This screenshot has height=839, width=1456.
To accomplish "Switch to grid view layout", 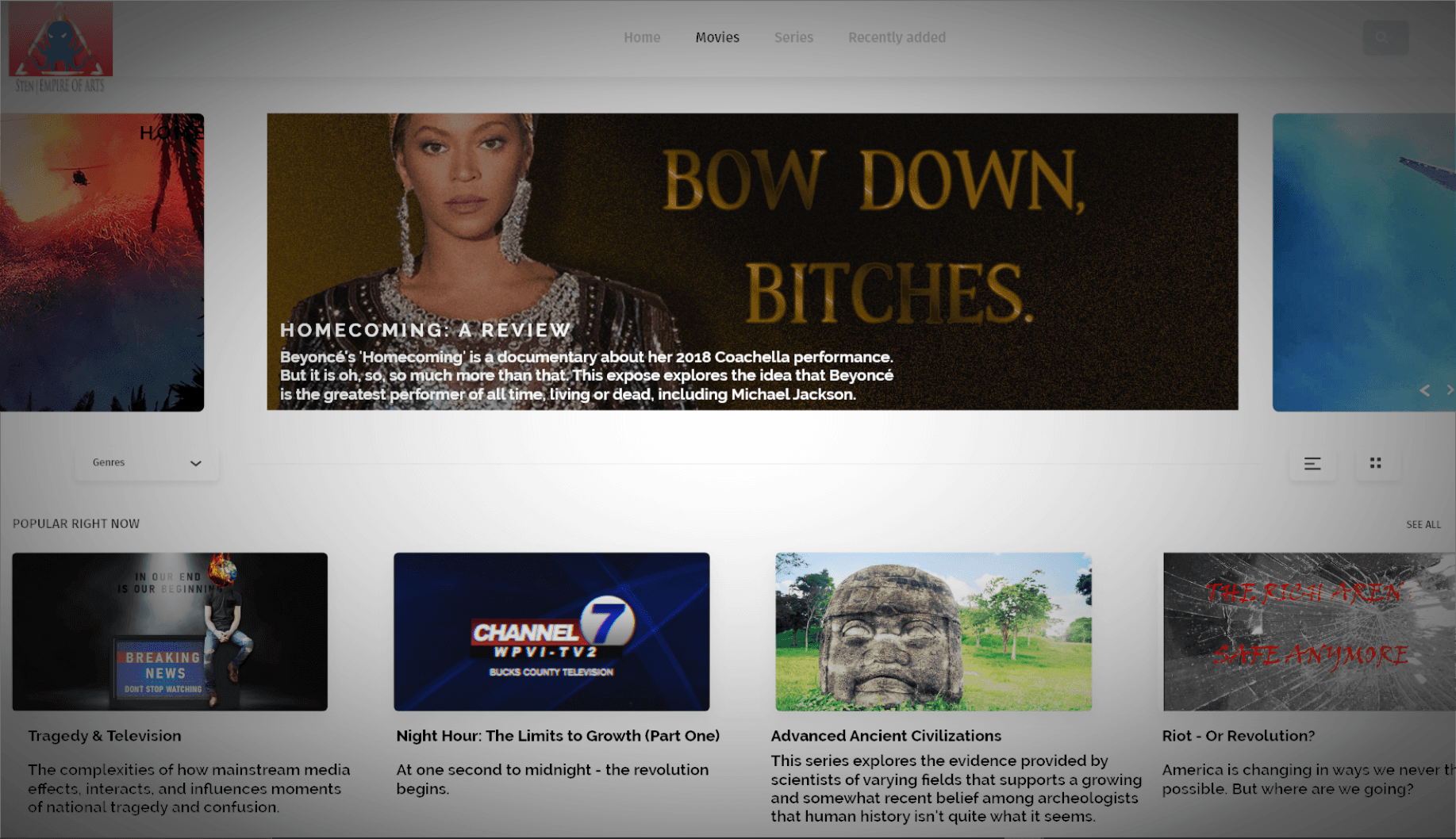I will click(1376, 463).
